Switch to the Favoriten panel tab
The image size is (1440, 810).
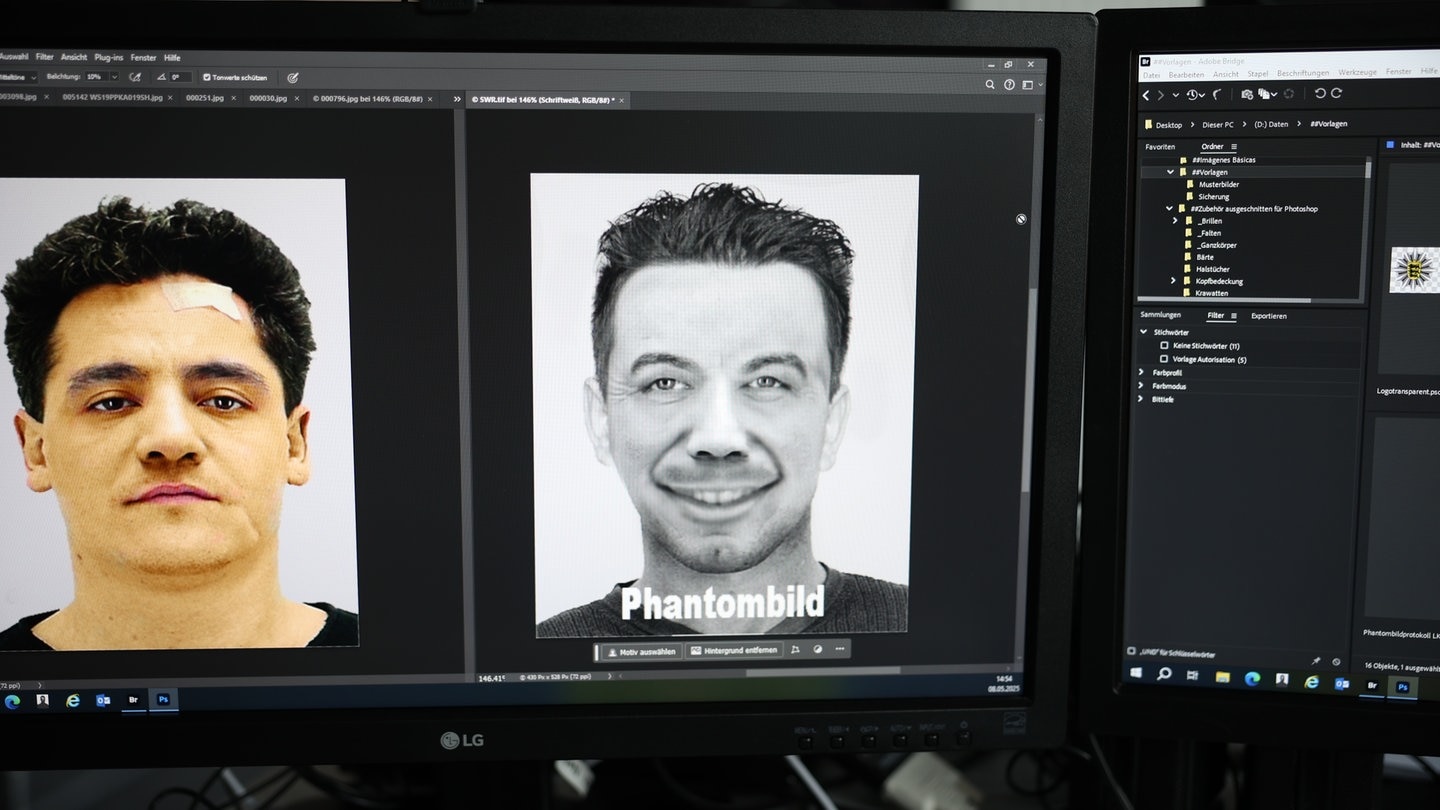[x=1160, y=147]
